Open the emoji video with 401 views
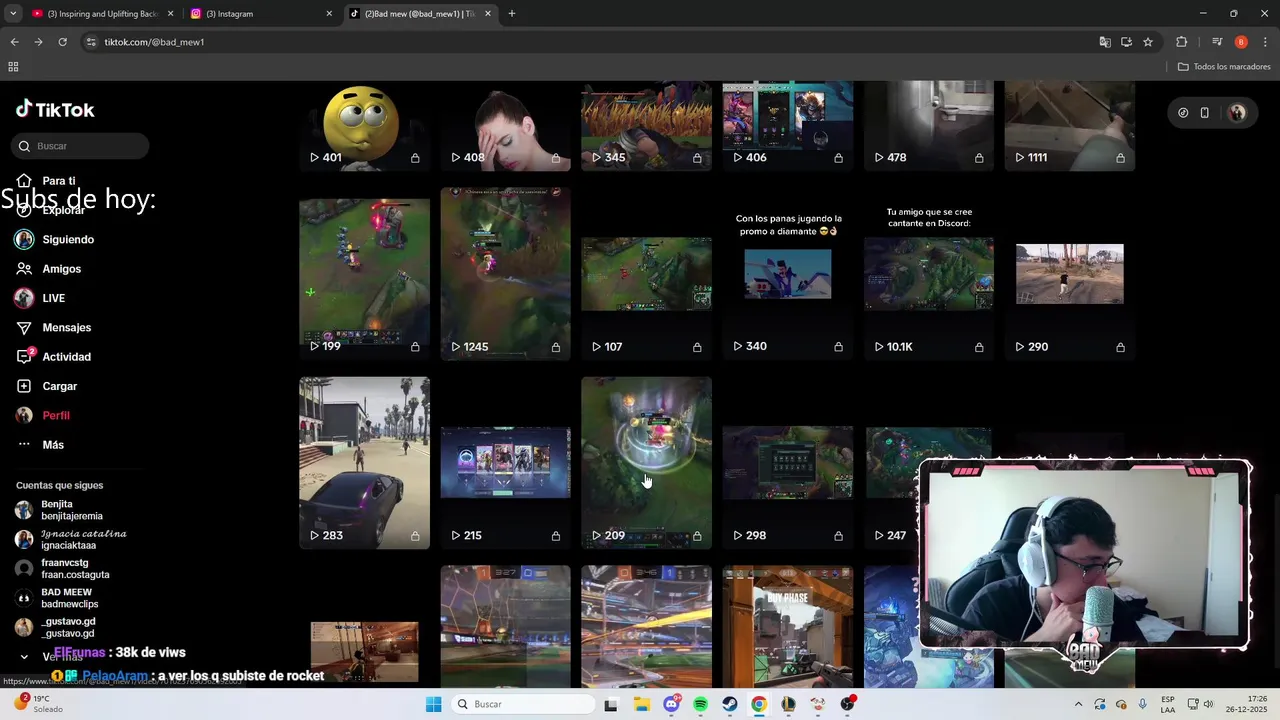The image size is (1280, 720). pos(364,125)
